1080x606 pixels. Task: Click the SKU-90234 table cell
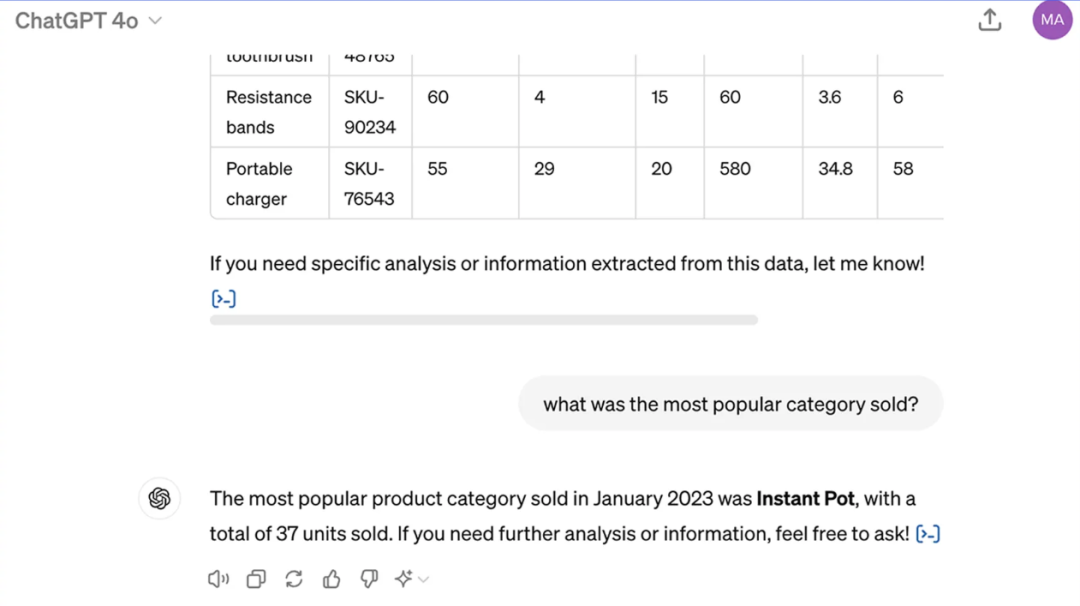pyautogui.click(x=370, y=112)
